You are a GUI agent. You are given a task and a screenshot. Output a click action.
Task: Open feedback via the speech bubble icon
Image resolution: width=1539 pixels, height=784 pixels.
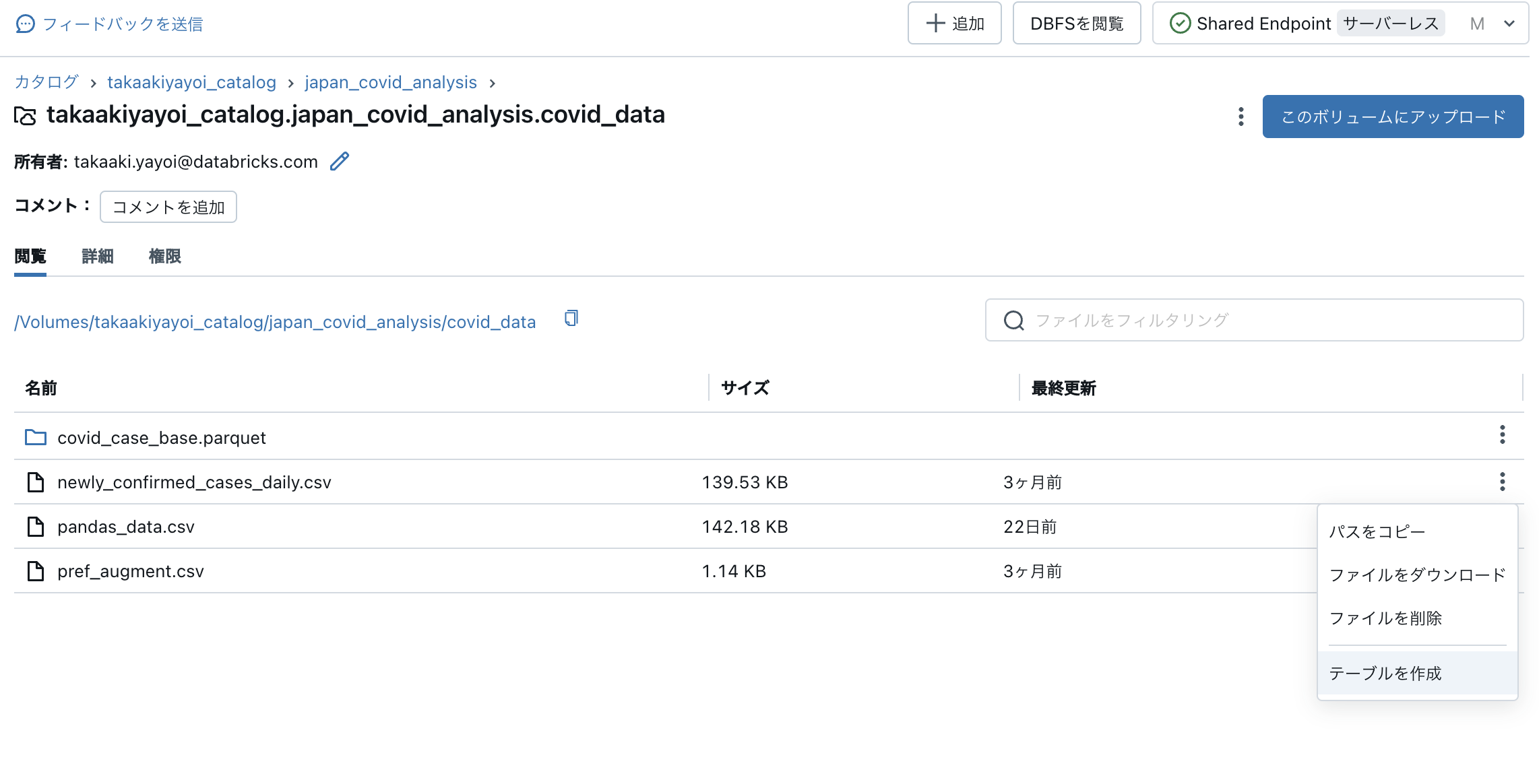click(x=24, y=24)
